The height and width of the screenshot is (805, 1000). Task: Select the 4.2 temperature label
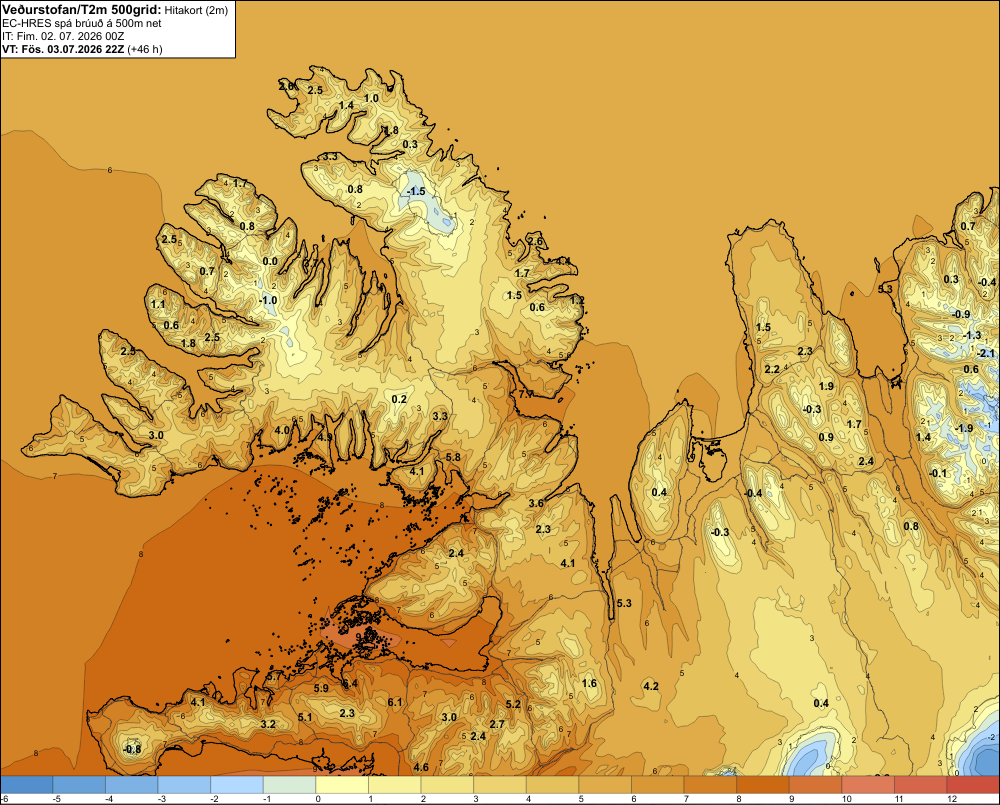click(x=651, y=686)
